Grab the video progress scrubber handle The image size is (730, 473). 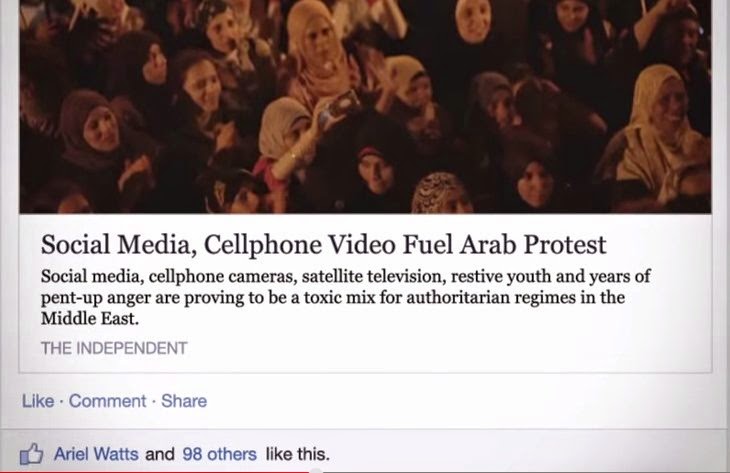316,471
